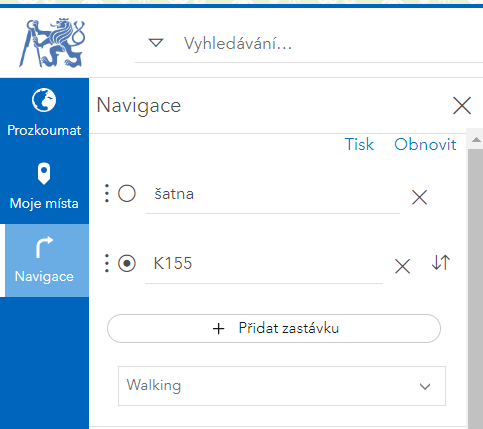Close the Navigace panel
Screen dimensions: 483x429
(x=462, y=106)
